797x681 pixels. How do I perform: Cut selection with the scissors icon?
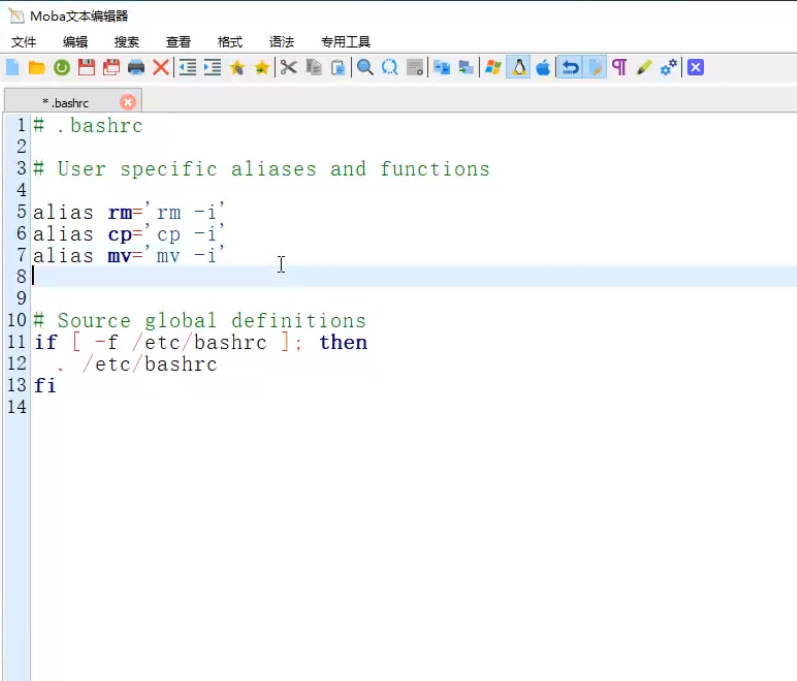pos(289,68)
